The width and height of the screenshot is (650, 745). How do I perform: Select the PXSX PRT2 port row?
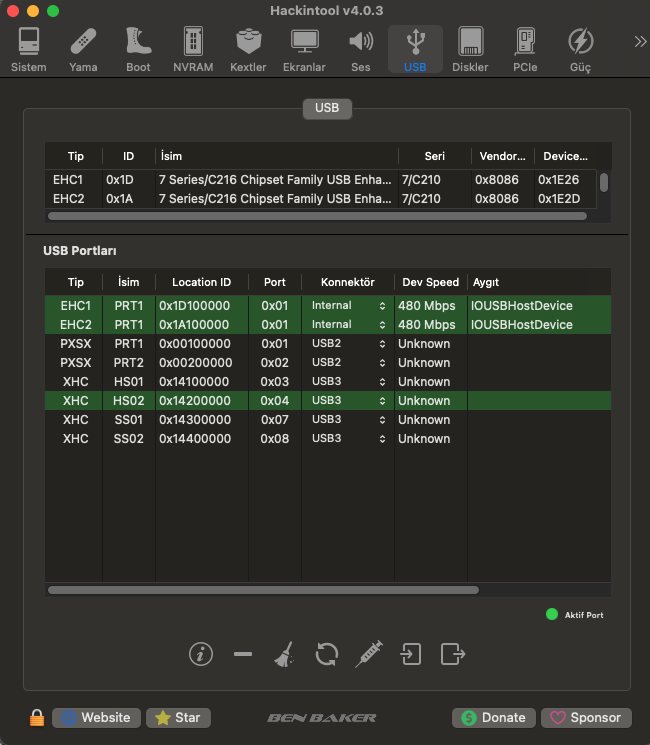(x=200, y=362)
